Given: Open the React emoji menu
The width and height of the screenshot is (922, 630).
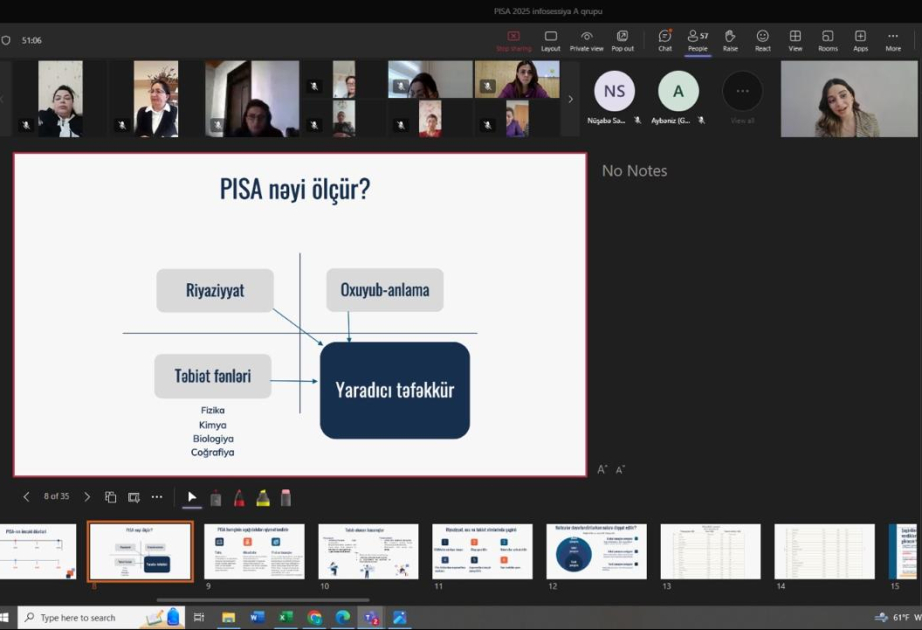Looking at the screenshot, I should [x=763, y=41].
